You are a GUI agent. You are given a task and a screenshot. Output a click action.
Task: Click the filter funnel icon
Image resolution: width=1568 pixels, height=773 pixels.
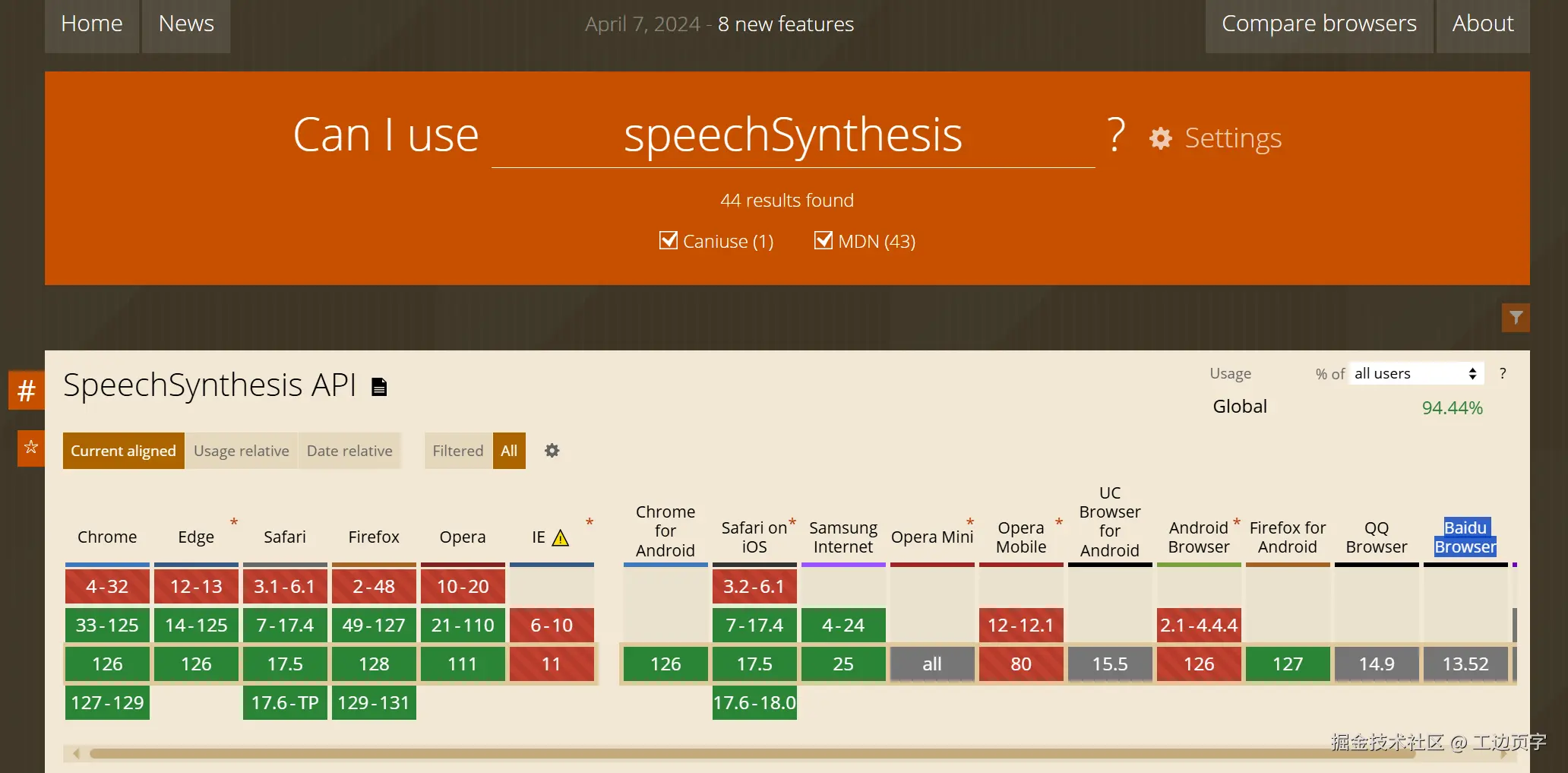click(x=1516, y=318)
